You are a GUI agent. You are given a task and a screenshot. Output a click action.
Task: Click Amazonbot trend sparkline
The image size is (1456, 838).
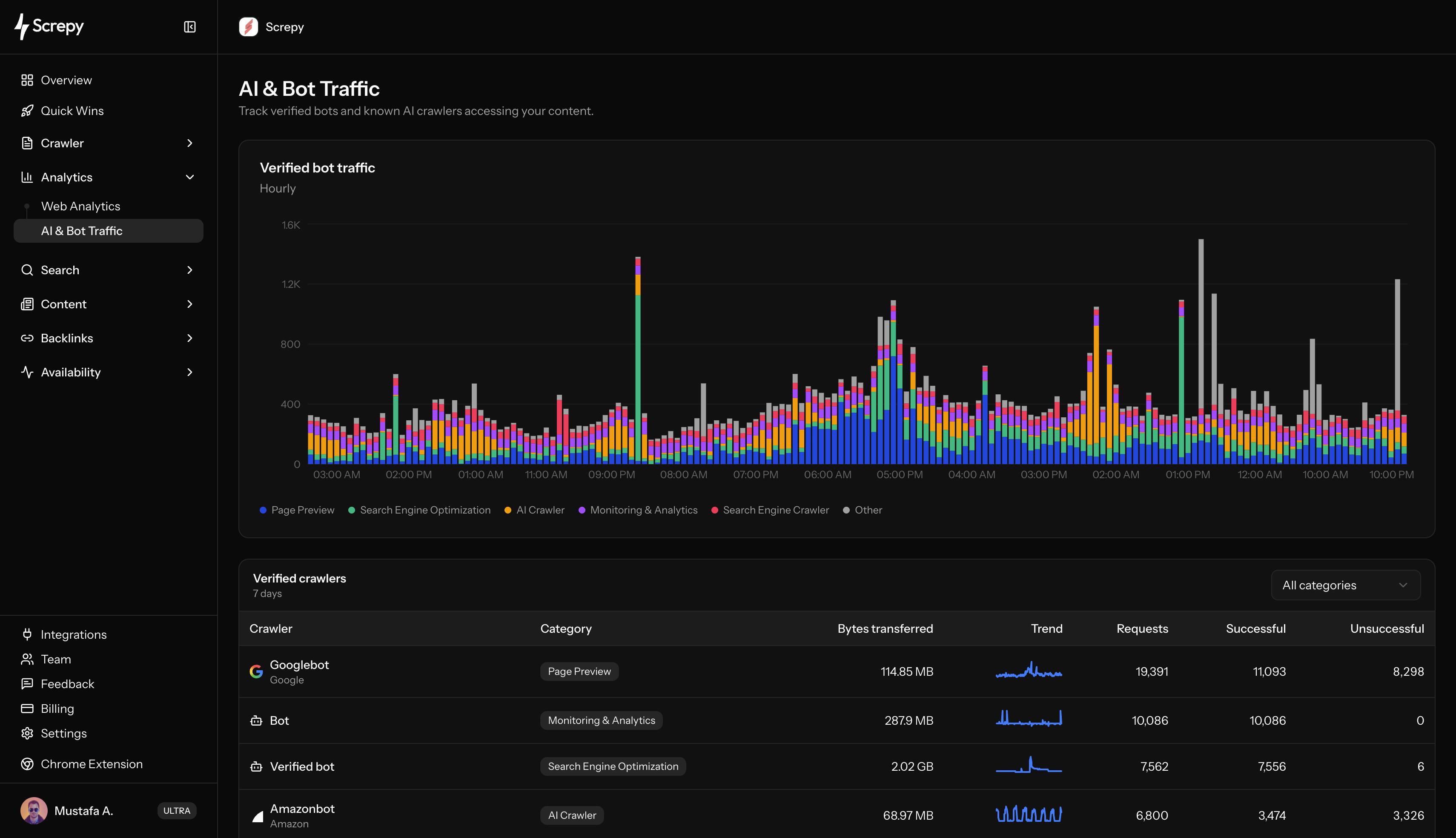[1029, 814]
